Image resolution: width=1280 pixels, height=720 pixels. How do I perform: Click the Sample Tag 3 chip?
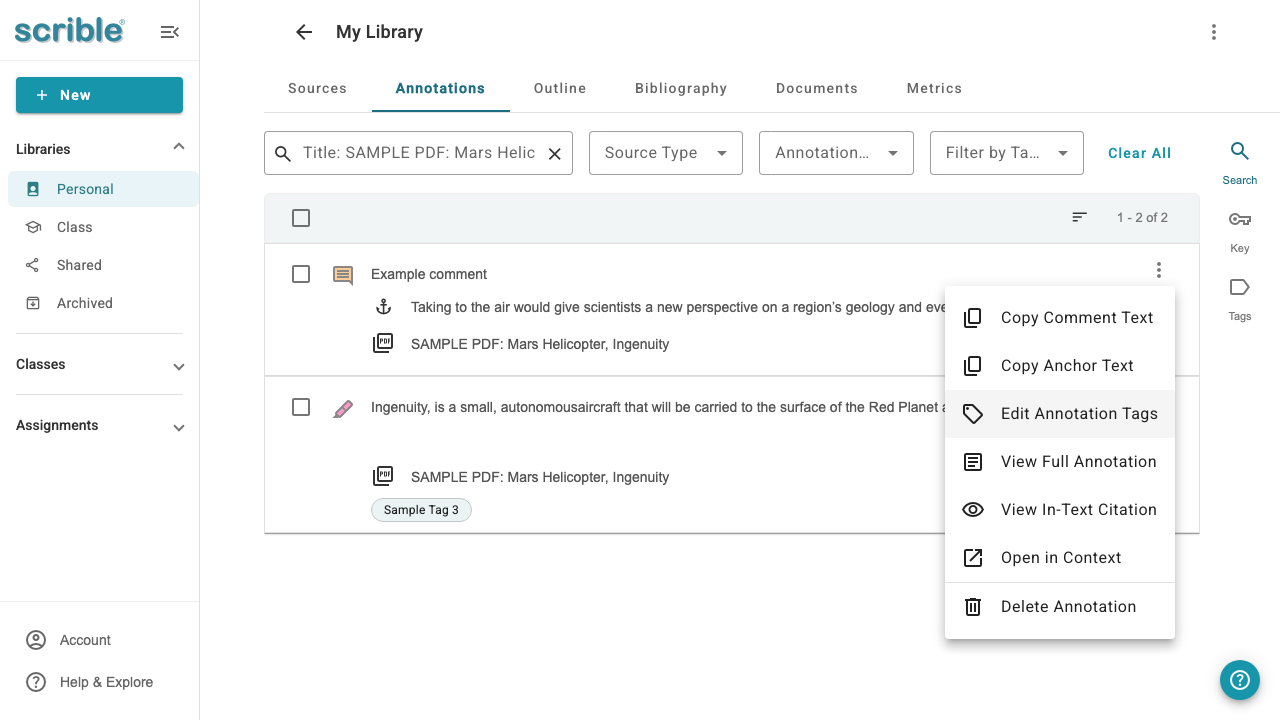[x=421, y=510]
